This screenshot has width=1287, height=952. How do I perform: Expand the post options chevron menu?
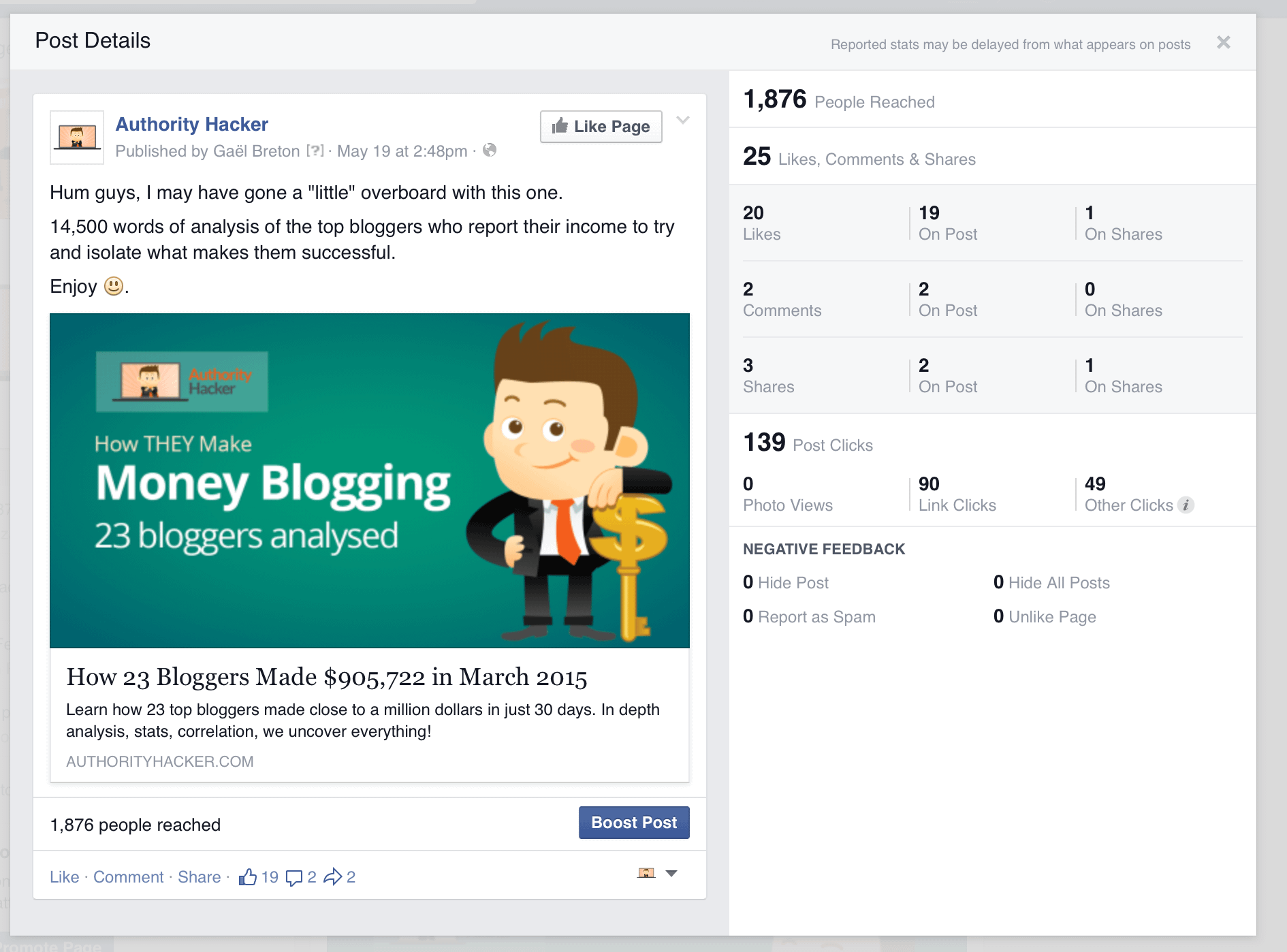(x=683, y=121)
